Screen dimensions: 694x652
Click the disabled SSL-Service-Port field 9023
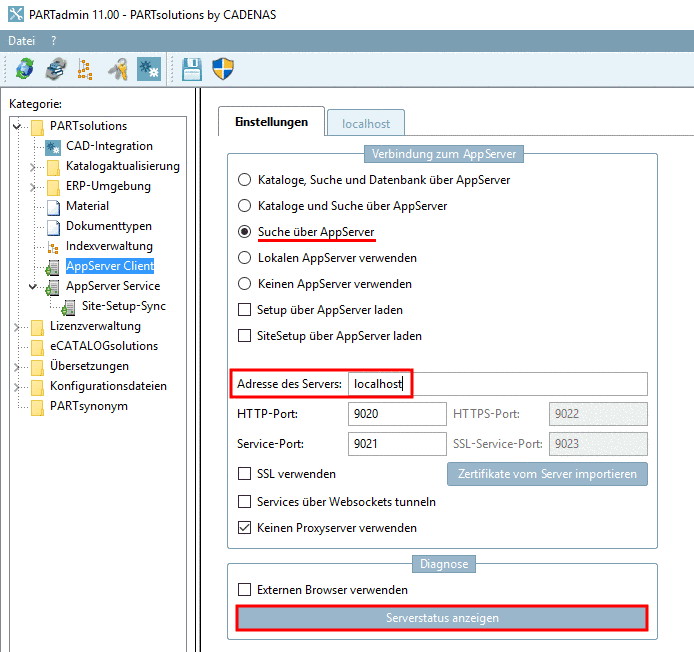tap(598, 444)
